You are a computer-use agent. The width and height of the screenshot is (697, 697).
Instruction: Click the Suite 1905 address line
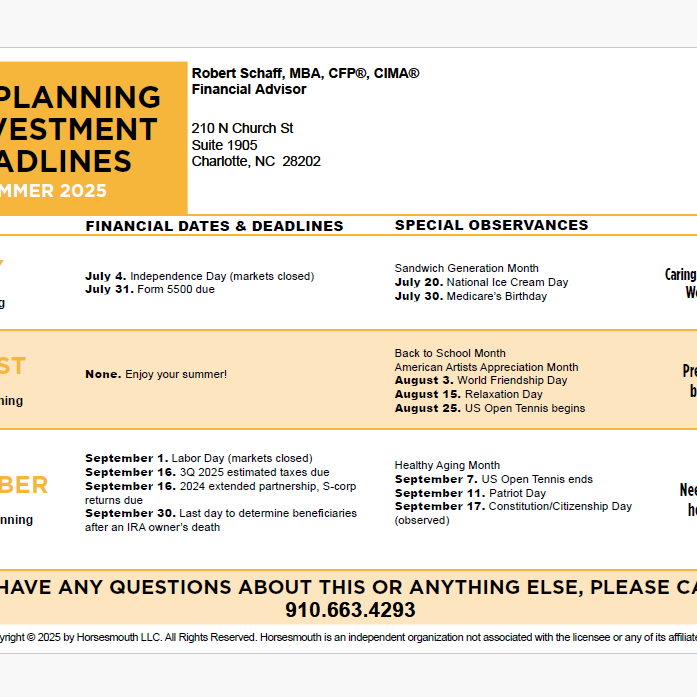(x=224, y=145)
